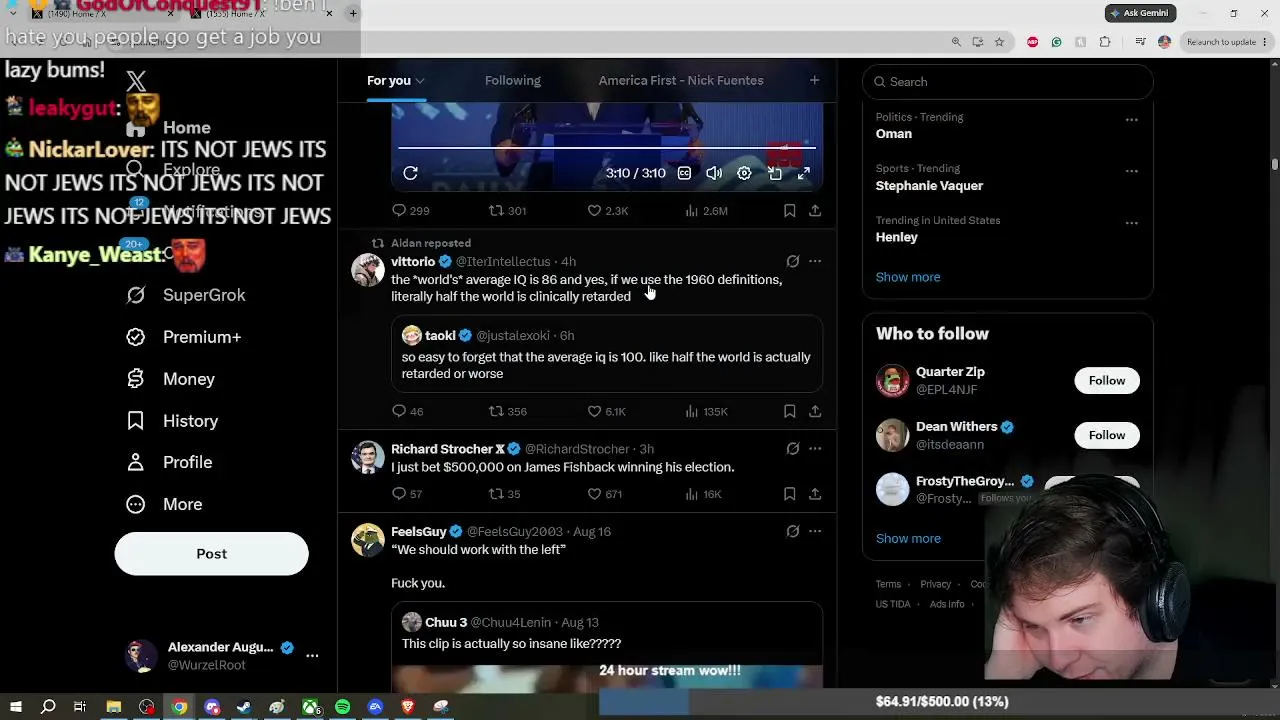Open Premium+ in sidebar
The width and height of the screenshot is (1280, 720).
184,337
